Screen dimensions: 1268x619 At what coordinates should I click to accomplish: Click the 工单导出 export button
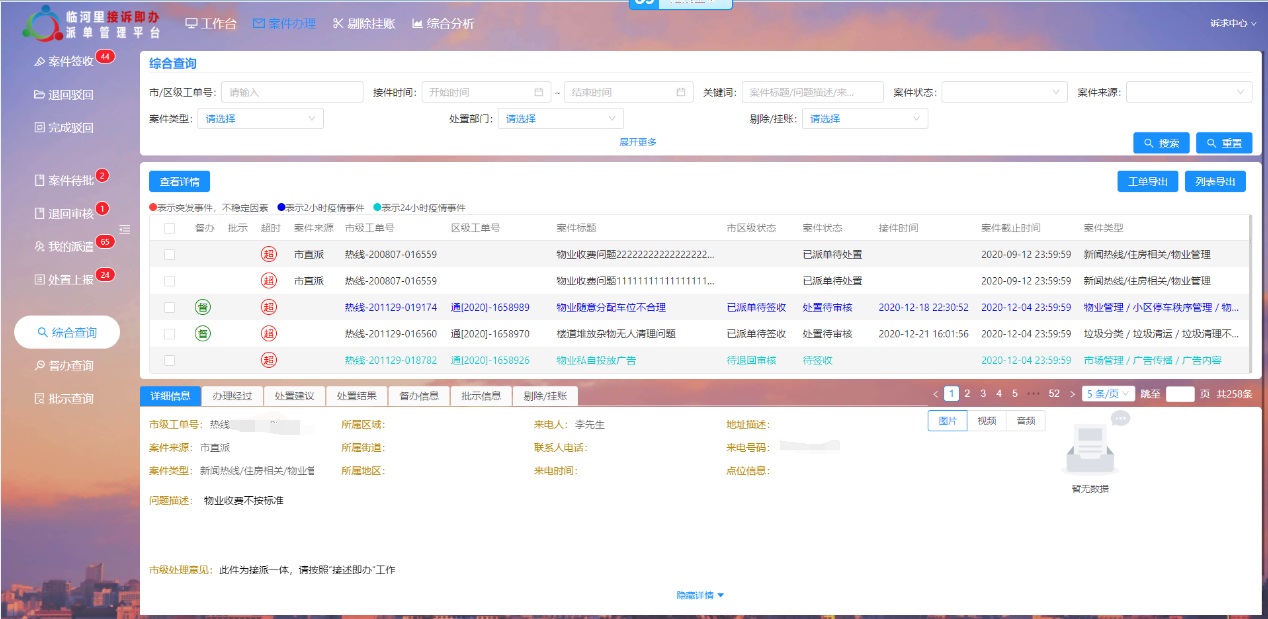tap(1147, 181)
